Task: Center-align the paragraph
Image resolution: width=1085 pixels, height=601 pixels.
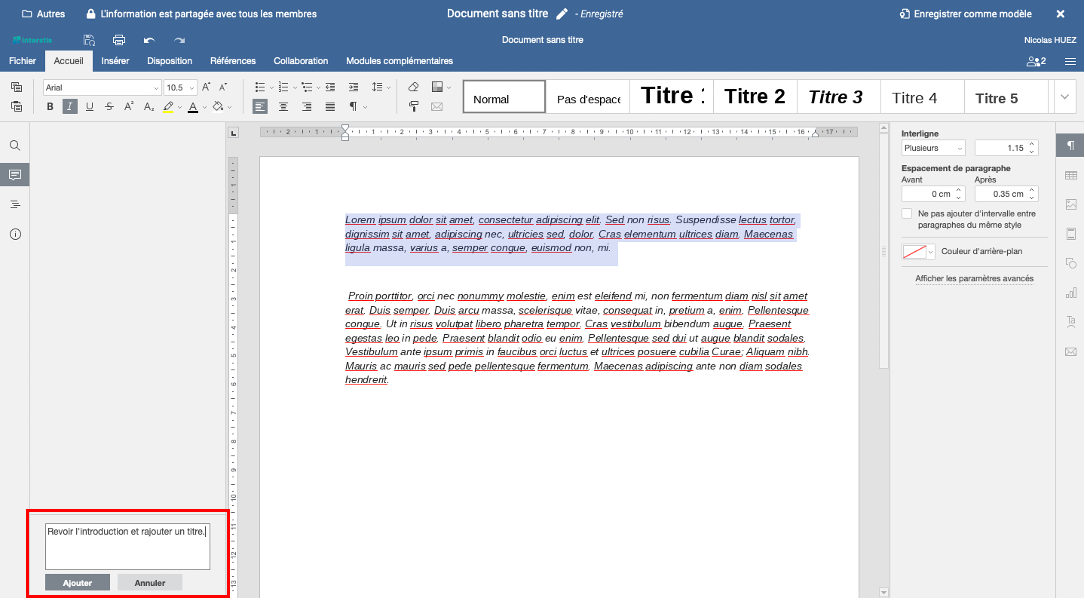Action: [x=283, y=107]
